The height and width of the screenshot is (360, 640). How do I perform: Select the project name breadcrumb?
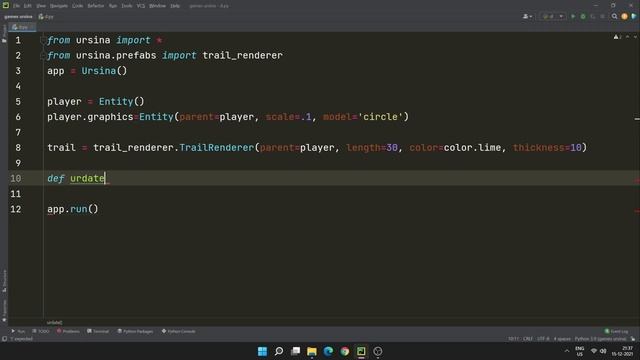(x=18, y=17)
